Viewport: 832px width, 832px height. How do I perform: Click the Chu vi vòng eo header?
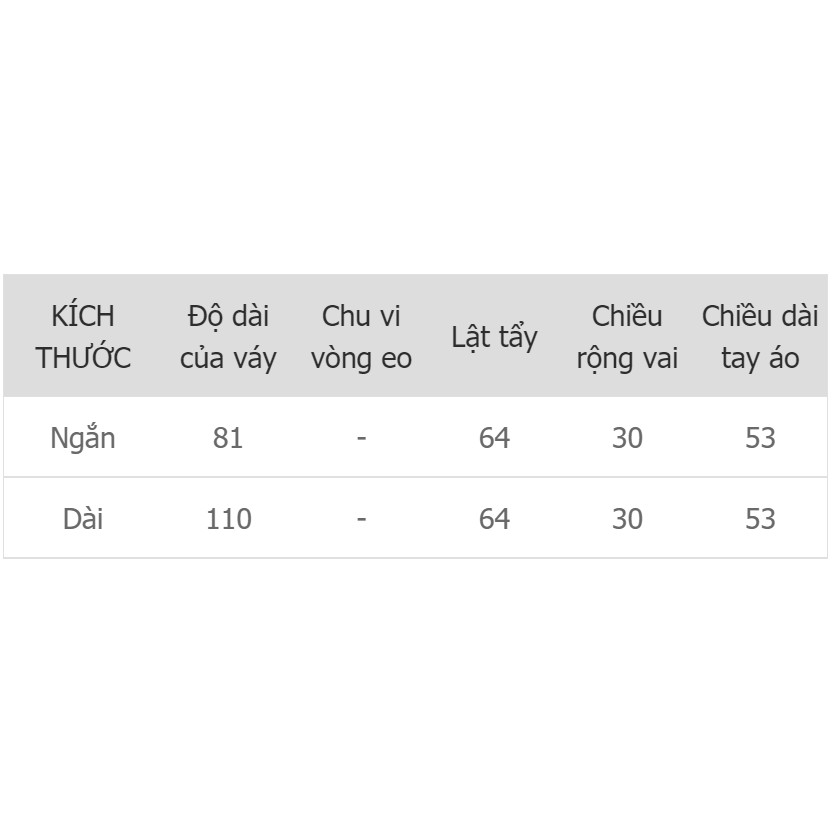coord(361,337)
